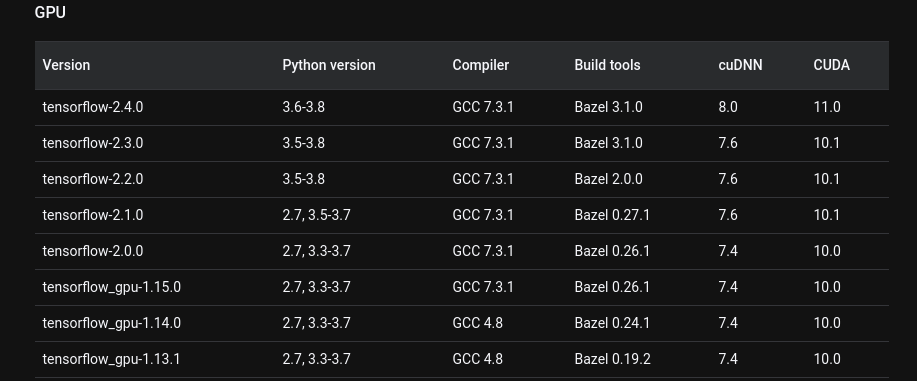Click CUDA 10.0 in tensorflow_gpu-1.15.0 row
The image size is (917, 381).
(827, 287)
